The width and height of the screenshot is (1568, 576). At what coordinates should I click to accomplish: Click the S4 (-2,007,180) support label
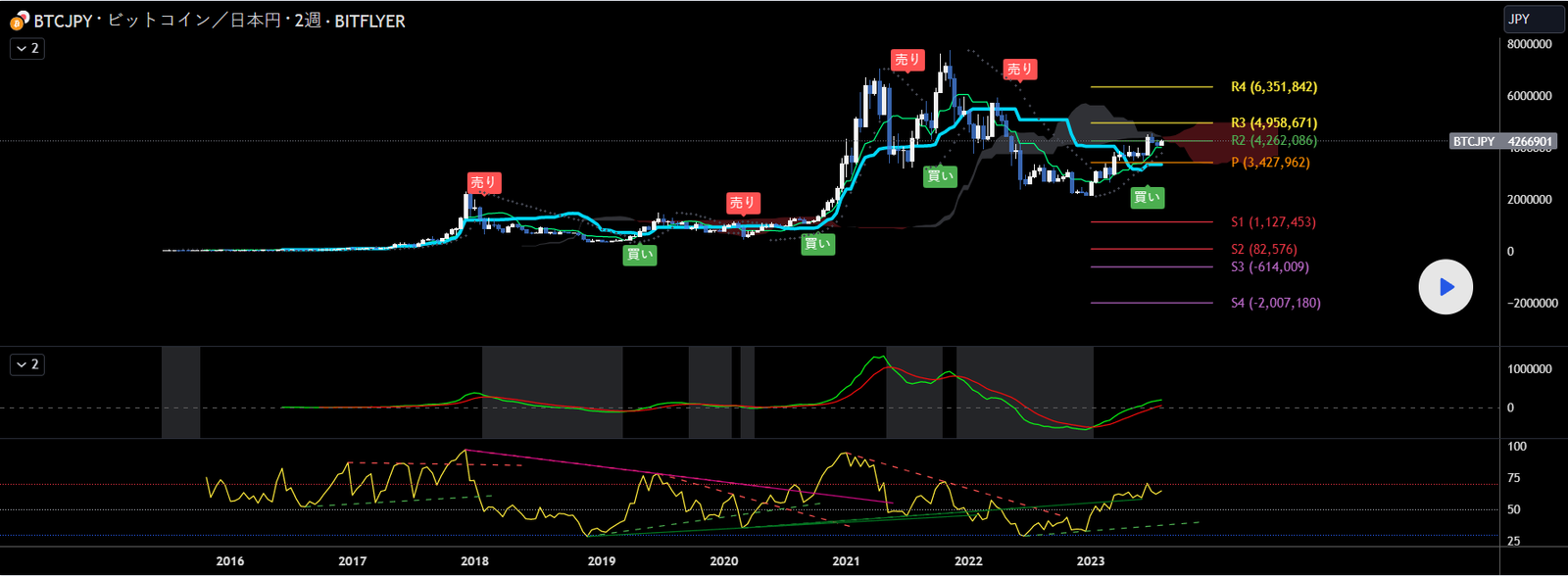1275,303
